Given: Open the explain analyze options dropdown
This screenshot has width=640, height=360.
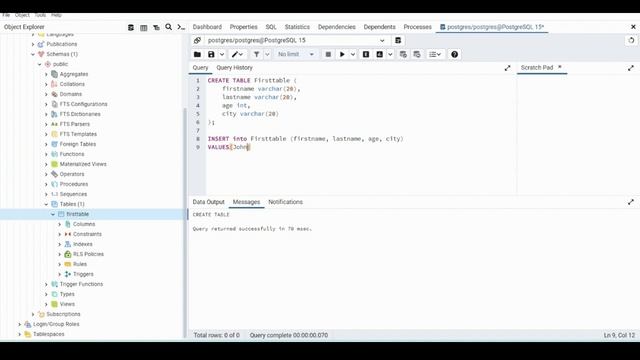Looking at the screenshot, I should (x=390, y=54).
